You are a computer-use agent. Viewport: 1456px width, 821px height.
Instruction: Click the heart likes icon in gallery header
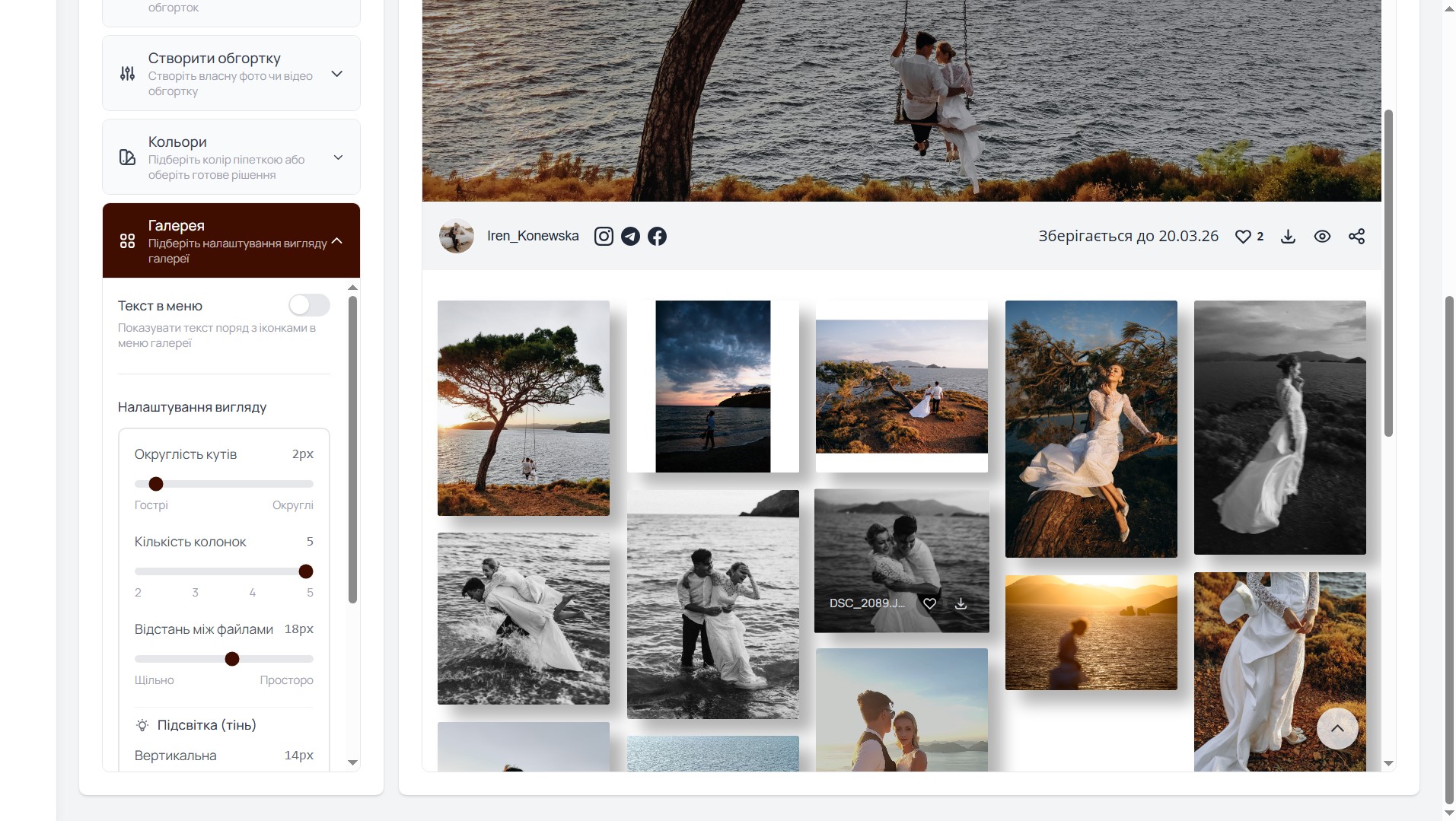coord(1243,237)
